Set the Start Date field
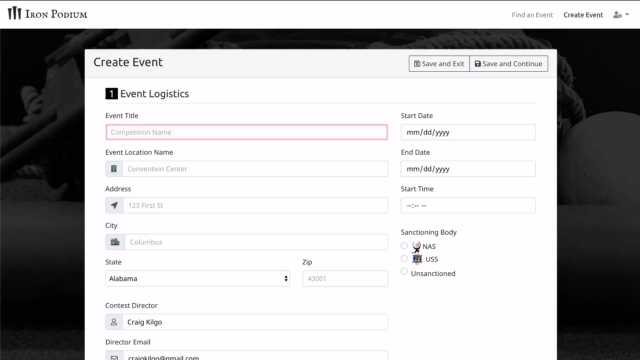This screenshot has width=640, height=360. [x=468, y=132]
